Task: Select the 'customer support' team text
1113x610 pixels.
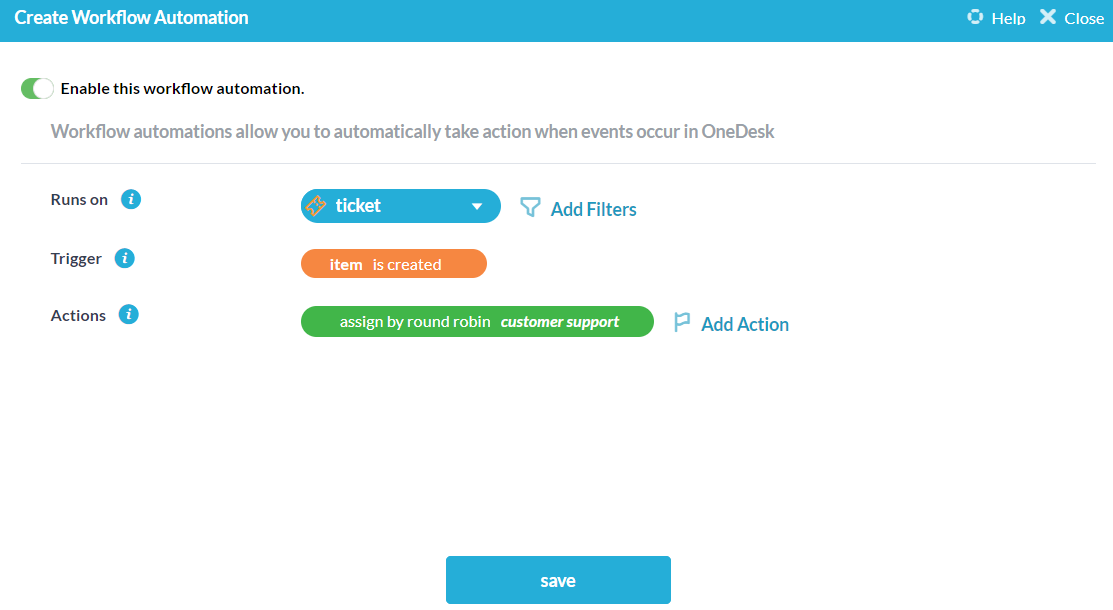Action: (x=560, y=322)
